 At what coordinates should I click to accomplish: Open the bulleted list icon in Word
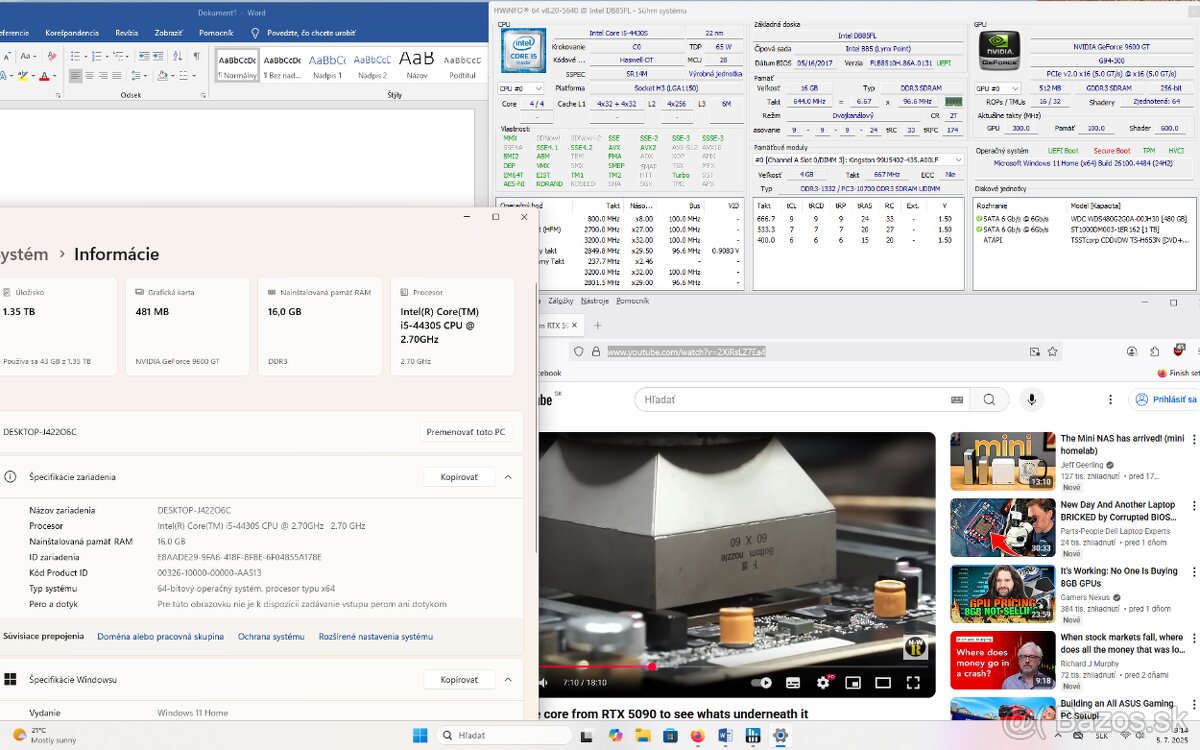click(x=75, y=55)
